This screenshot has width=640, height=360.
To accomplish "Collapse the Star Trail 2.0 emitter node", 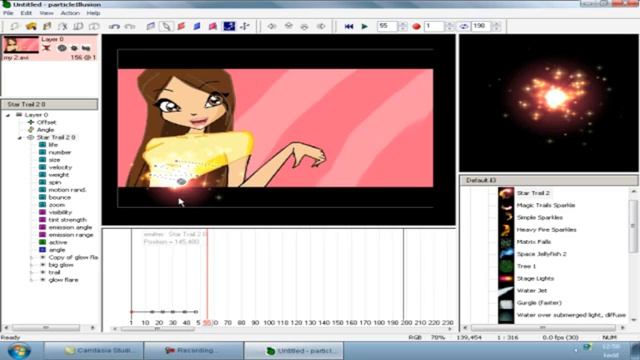I will point(19,138).
